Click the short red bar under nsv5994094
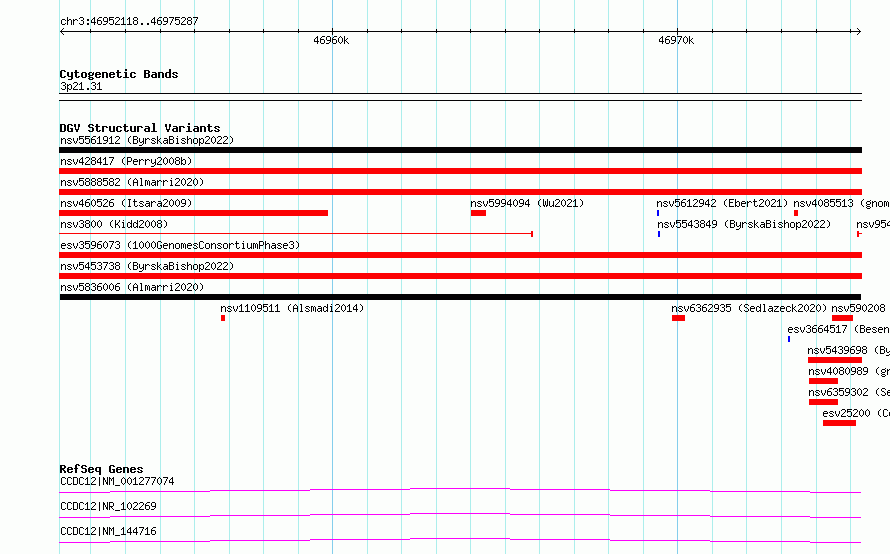This screenshot has height=554, width=890. pos(478,213)
